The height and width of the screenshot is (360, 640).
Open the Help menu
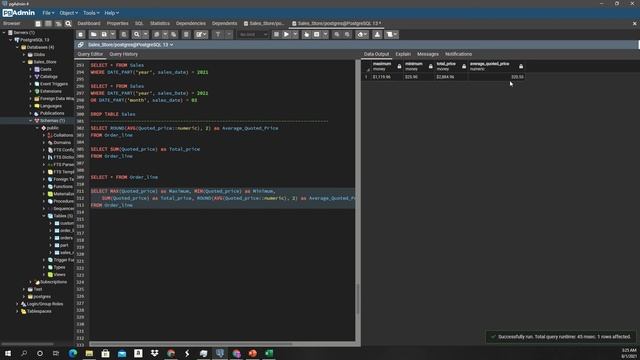coord(111,13)
